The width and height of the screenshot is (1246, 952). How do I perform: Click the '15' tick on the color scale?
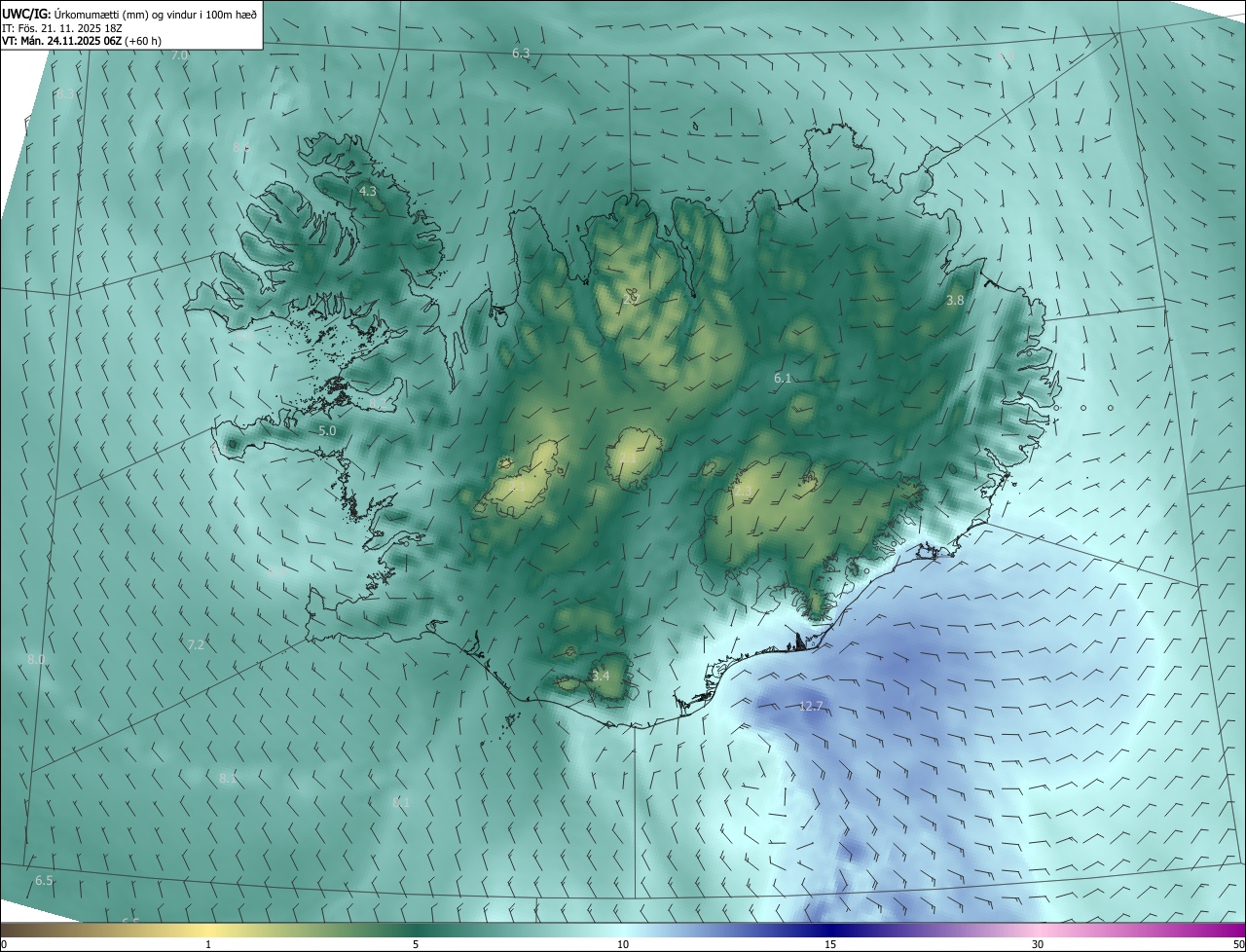[830, 944]
